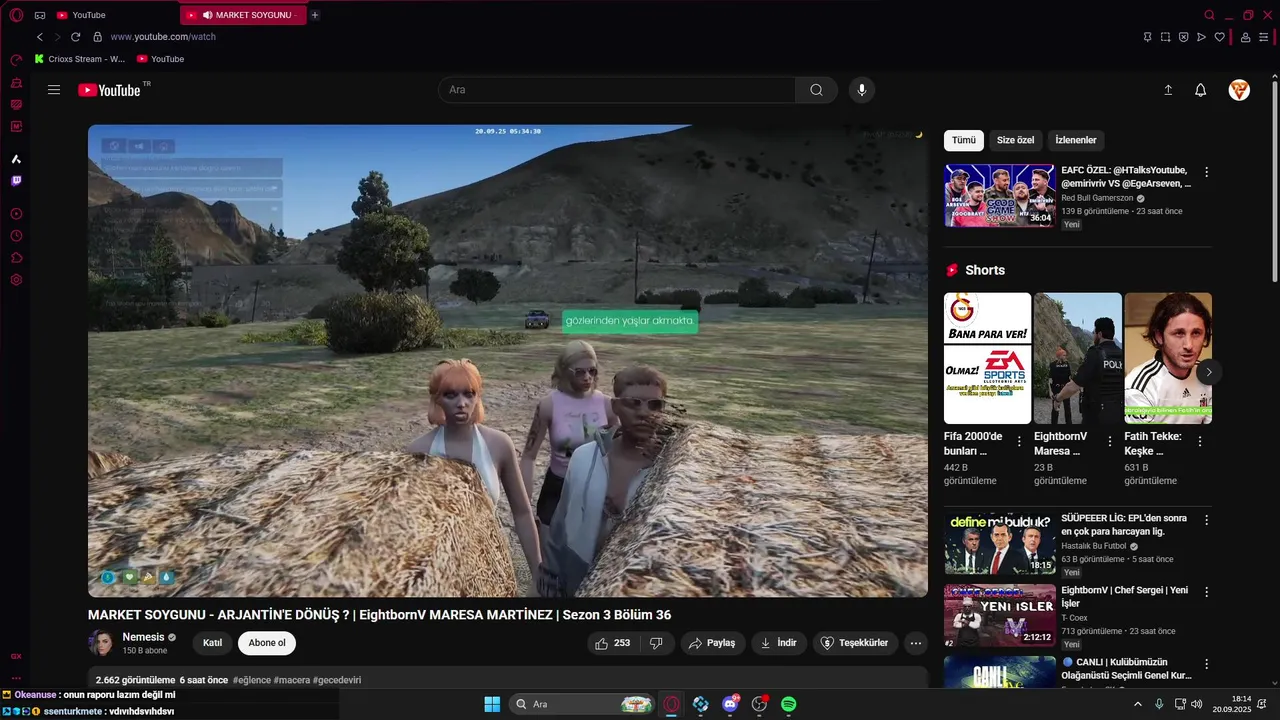Image resolution: width=1280 pixels, height=720 pixels.
Task: Open the SÜÜPEEER LİG video thumbnail
Action: pyautogui.click(x=1000, y=543)
